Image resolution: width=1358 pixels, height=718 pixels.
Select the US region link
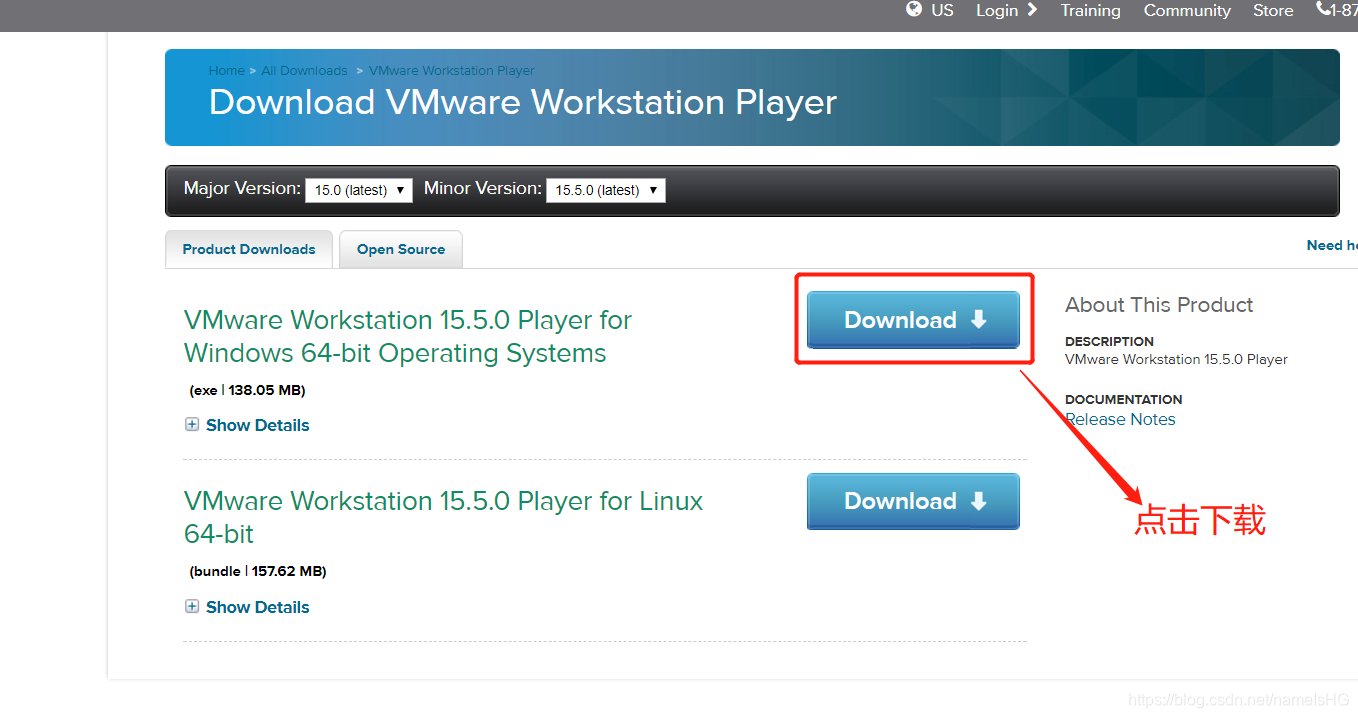[942, 11]
